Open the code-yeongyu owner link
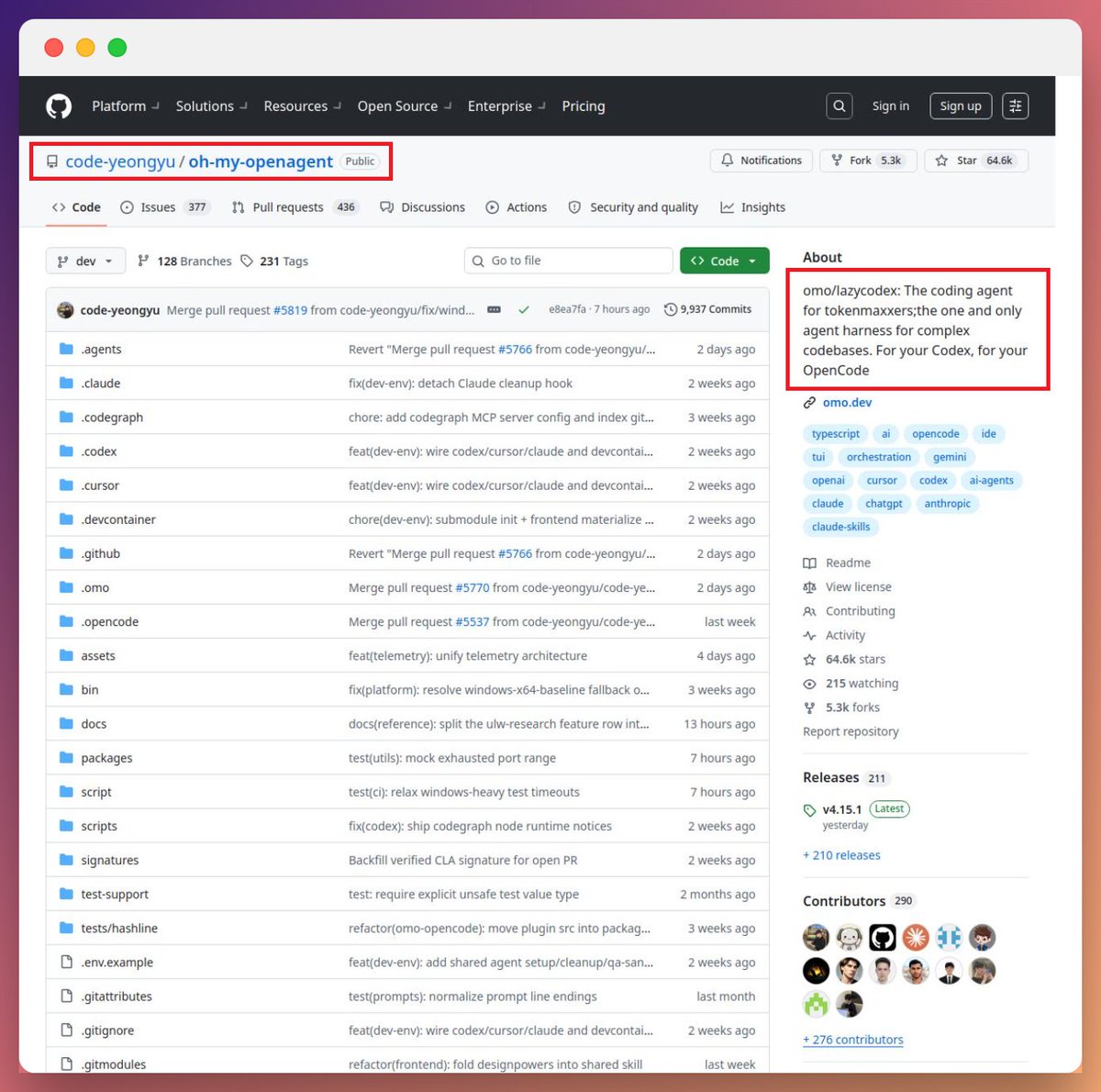The width and height of the screenshot is (1101, 1092). (120, 162)
